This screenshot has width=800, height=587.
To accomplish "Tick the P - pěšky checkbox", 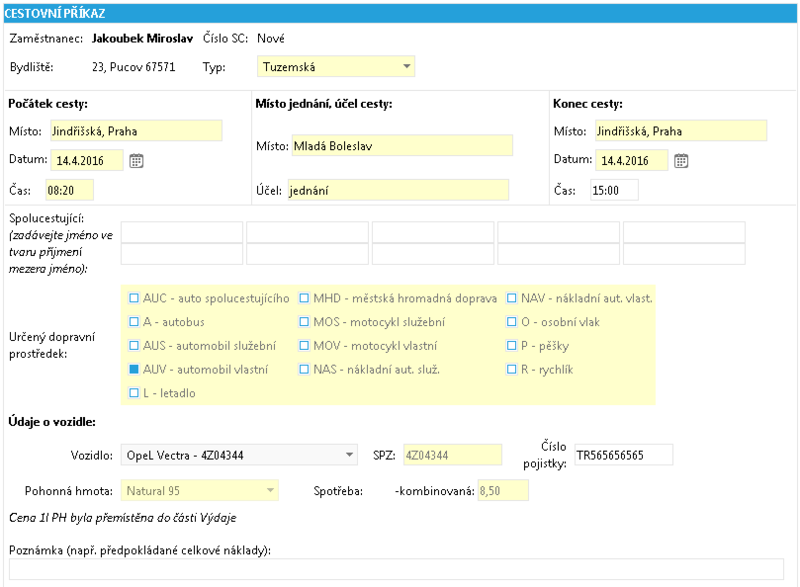I will [x=512, y=346].
